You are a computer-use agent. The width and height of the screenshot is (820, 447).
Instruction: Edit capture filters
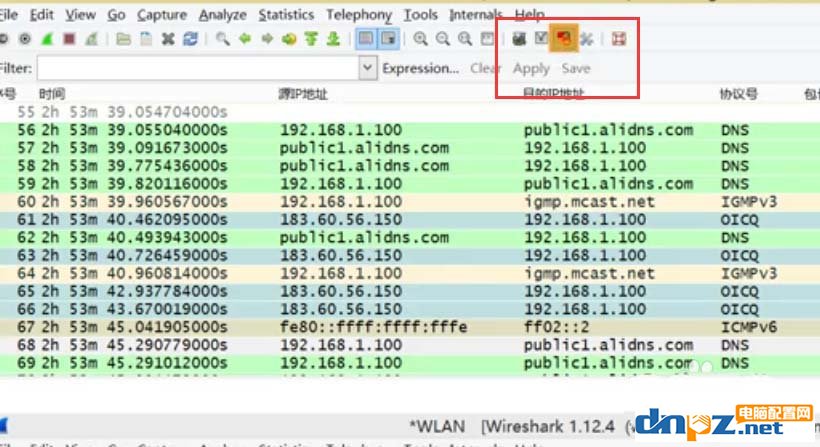(x=519, y=39)
